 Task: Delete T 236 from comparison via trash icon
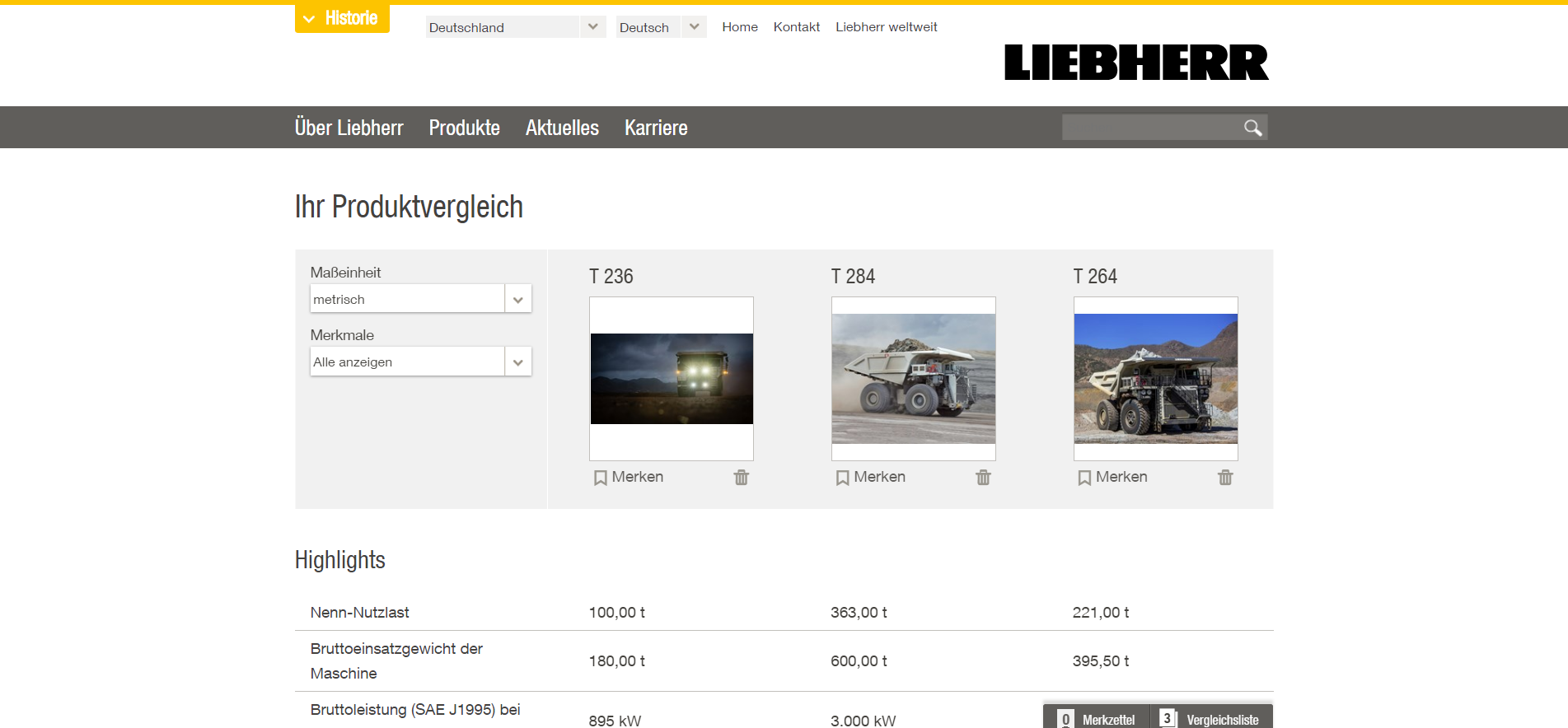742,478
